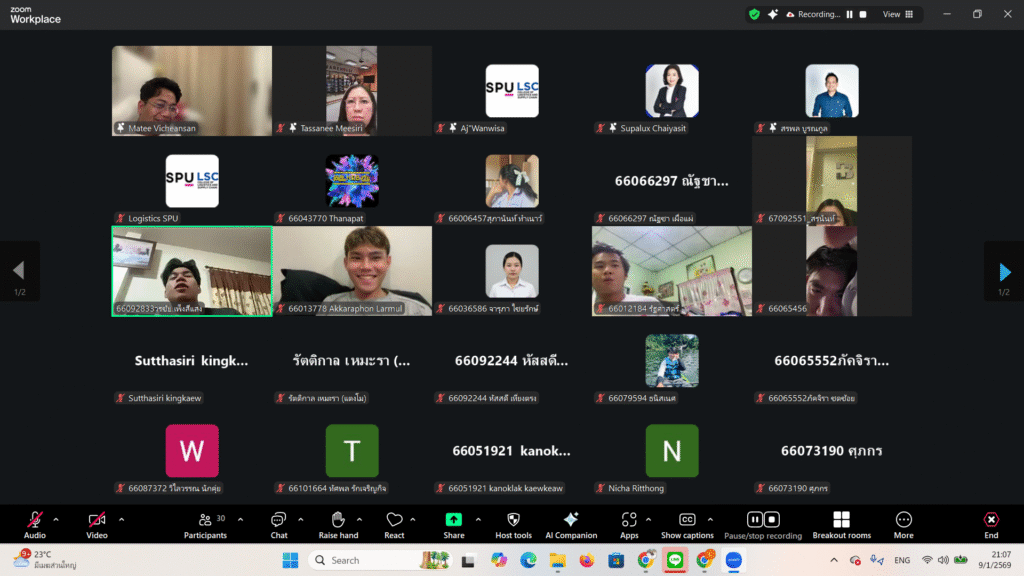Open the Participants panel
This screenshot has width=1024, height=576.
point(205,522)
